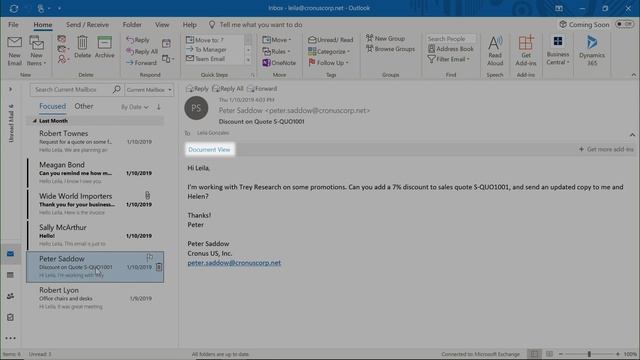Click Browse Groups

[390, 49]
